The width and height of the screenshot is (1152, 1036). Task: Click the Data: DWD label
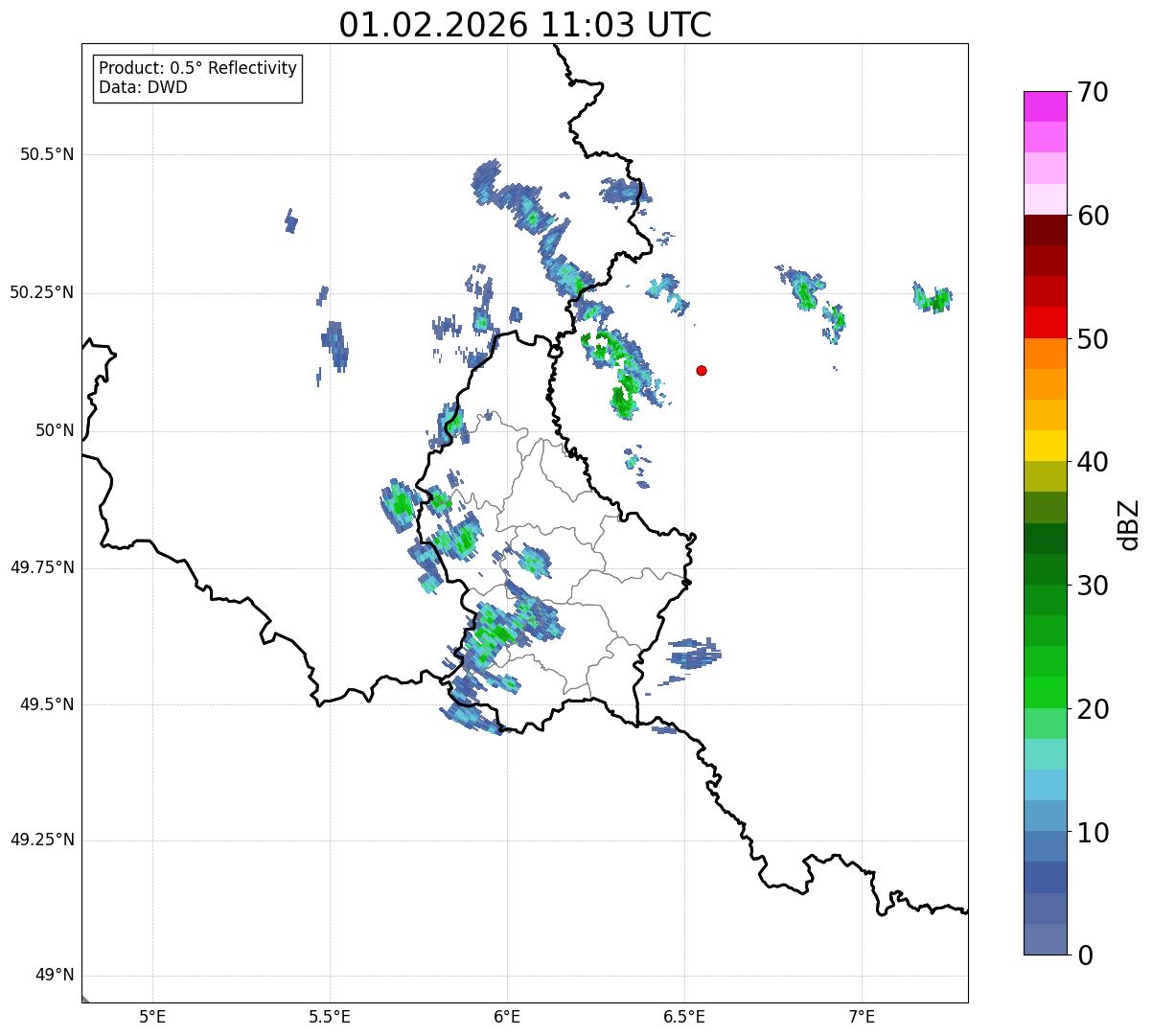pos(144,87)
